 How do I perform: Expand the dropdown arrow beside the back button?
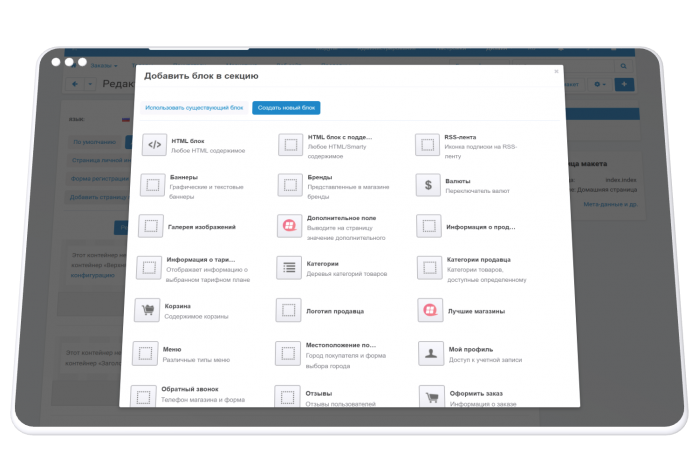point(90,84)
